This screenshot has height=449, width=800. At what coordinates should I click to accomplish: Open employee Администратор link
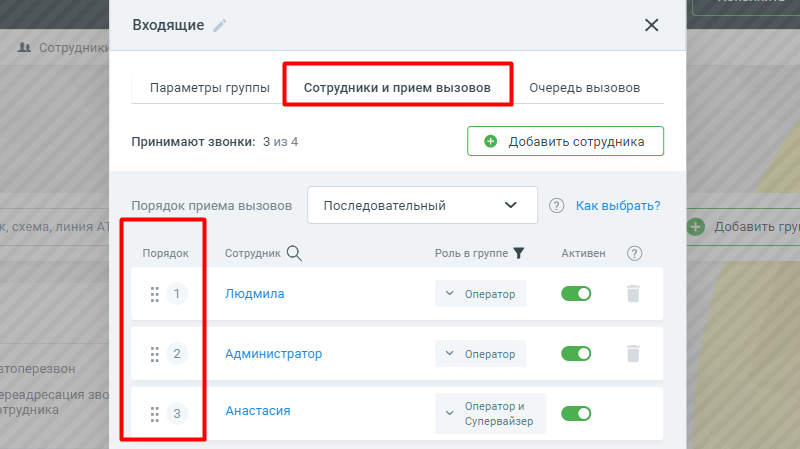click(273, 354)
